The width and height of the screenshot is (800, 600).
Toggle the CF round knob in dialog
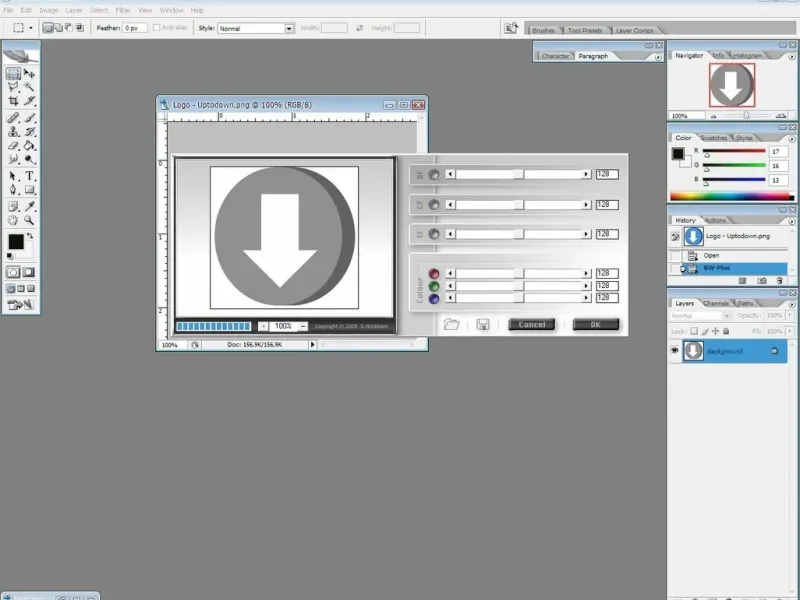434,205
